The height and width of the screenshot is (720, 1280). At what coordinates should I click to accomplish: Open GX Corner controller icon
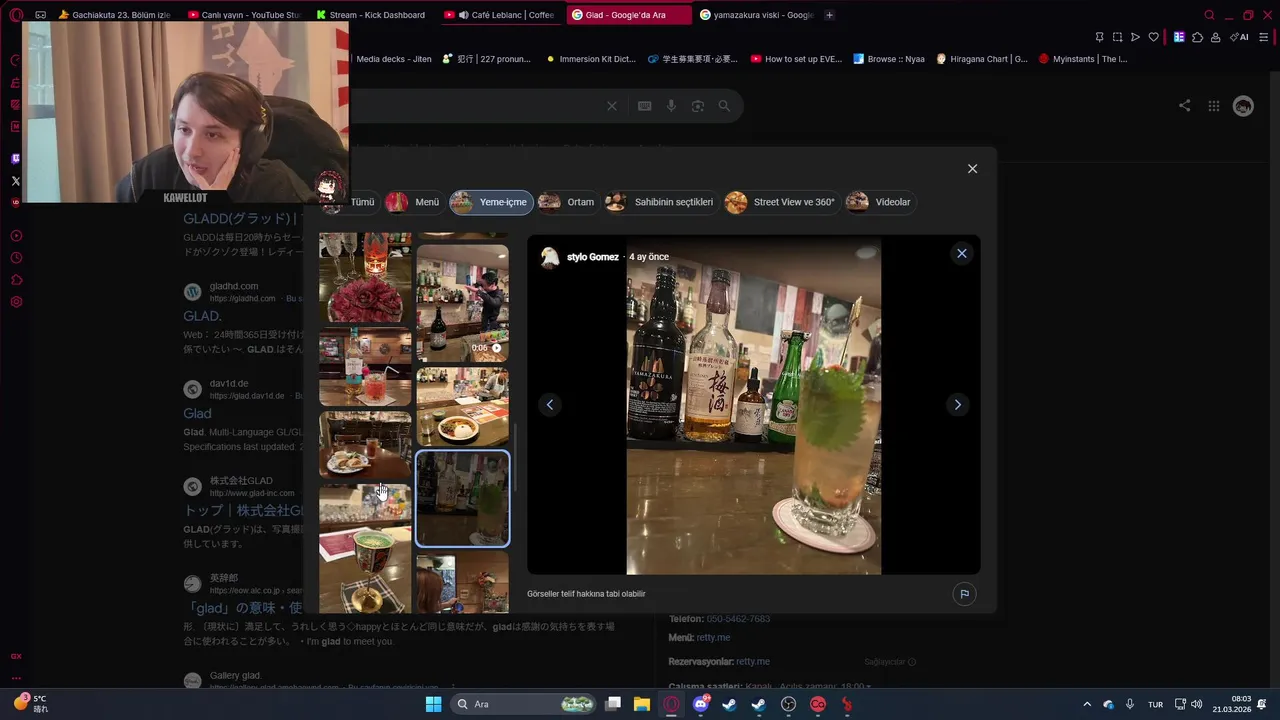(40, 15)
